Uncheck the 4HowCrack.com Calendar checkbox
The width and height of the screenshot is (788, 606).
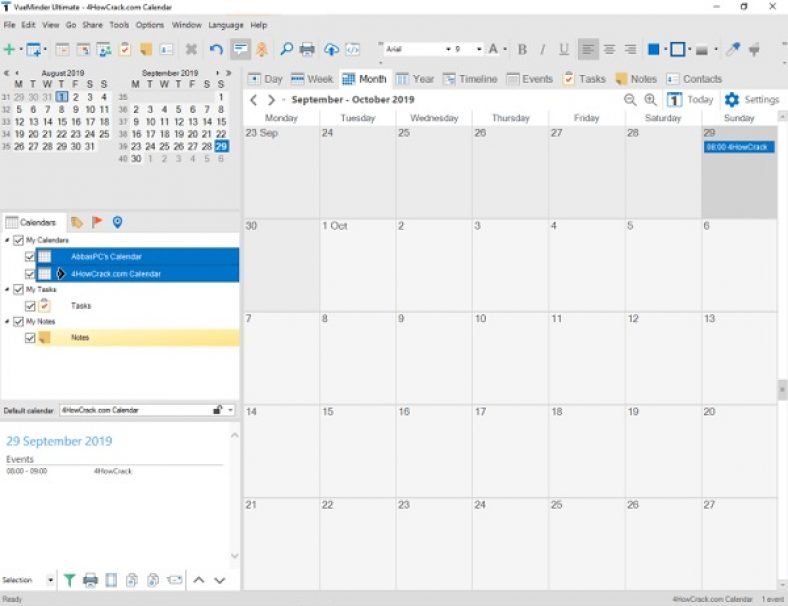[x=30, y=274]
